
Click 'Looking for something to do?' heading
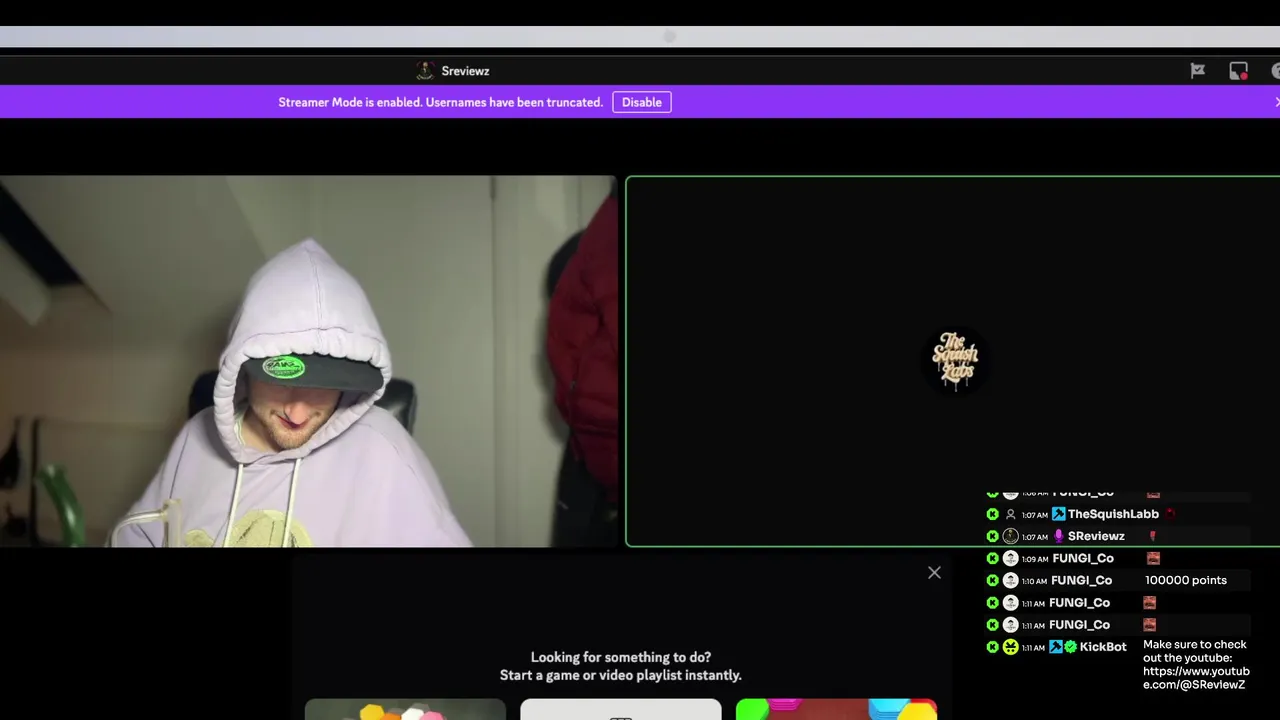[621, 657]
